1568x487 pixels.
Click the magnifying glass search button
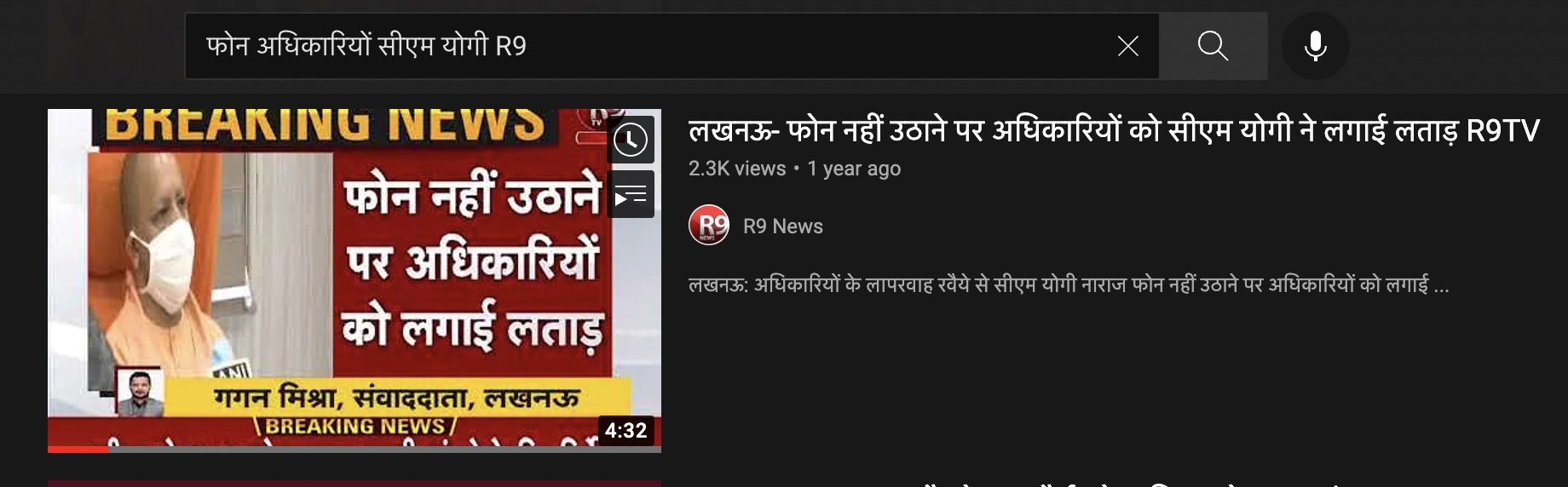pos(1213,46)
